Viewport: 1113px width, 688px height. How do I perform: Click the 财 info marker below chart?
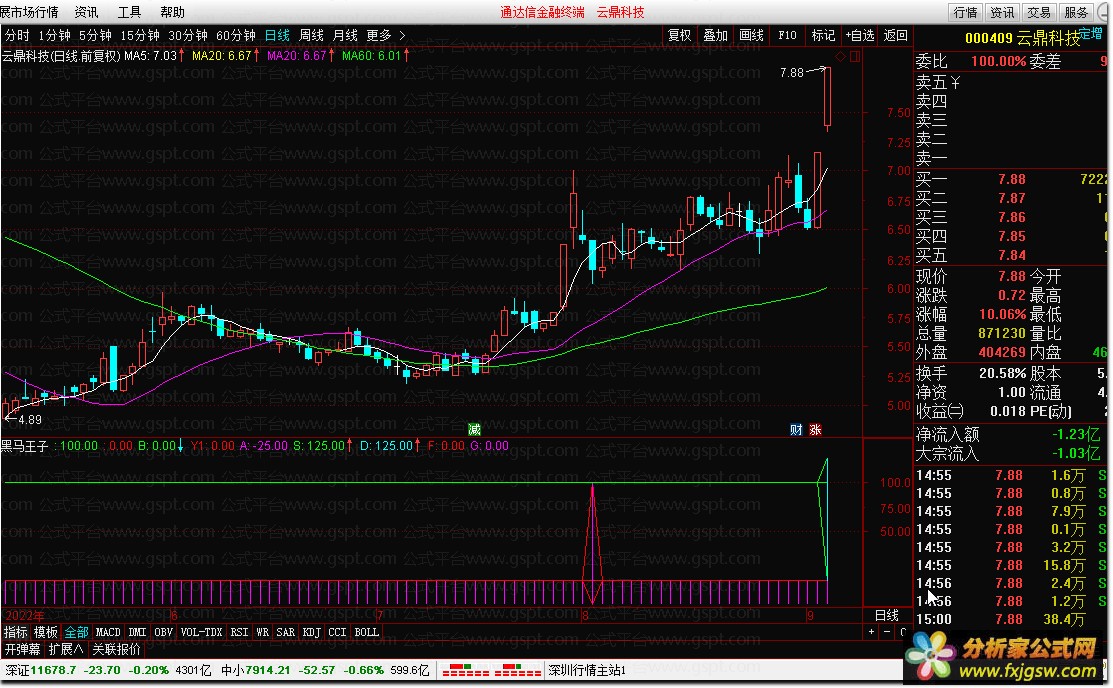(x=796, y=430)
